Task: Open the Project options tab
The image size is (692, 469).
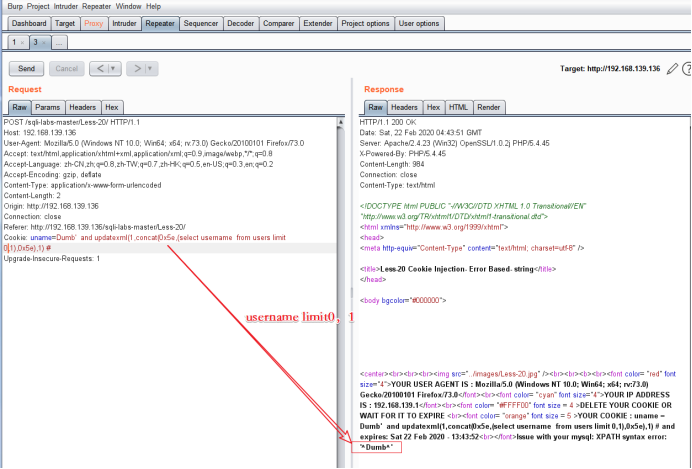Action: (x=365, y=23)
